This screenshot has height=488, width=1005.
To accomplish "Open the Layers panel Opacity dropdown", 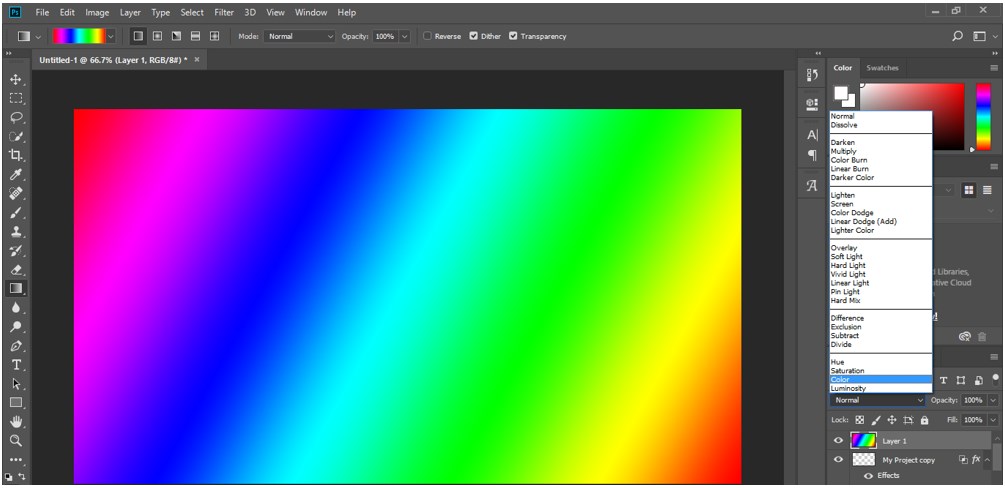I will 993,400.
